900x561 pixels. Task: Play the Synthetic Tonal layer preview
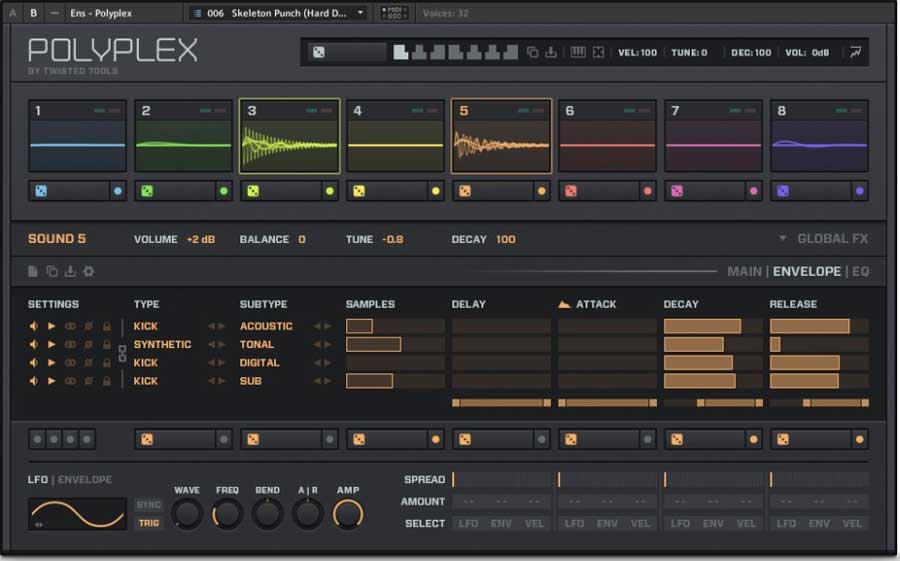pyautogui.click(x=52, y=345)
